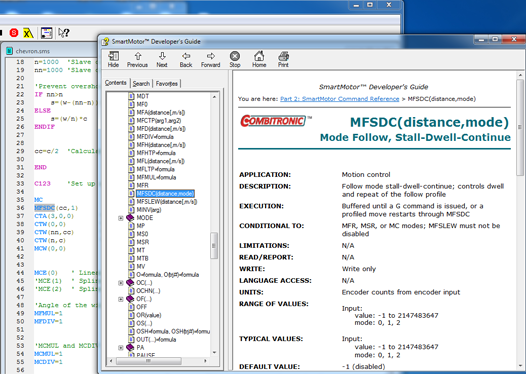Viewport: 526px width, 374px height.
Task: Click MFMUL=1 on code line 49
Action: [x=48, y=313]
